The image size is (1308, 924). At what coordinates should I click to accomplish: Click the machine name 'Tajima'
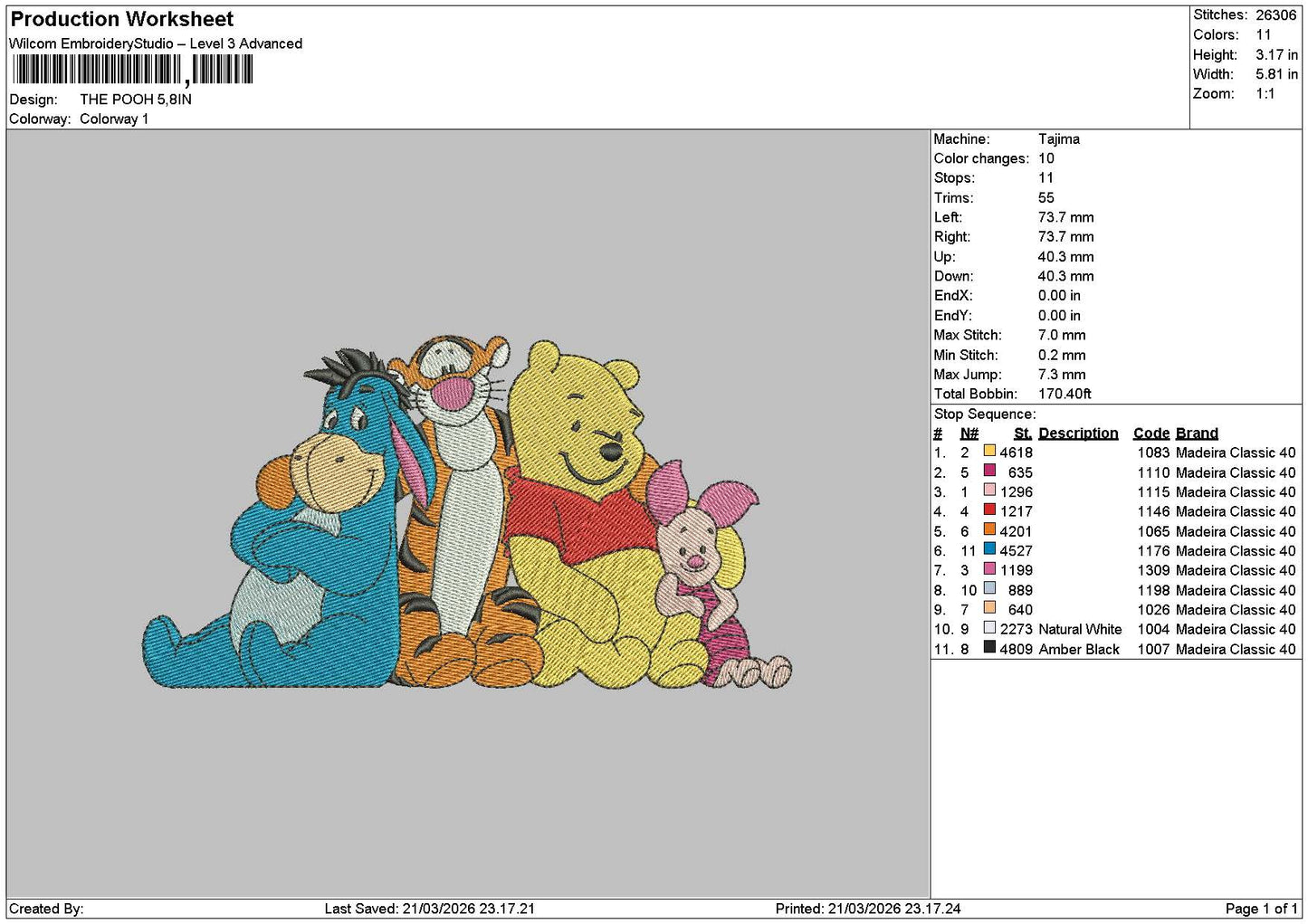click(x=1059, y=138)
